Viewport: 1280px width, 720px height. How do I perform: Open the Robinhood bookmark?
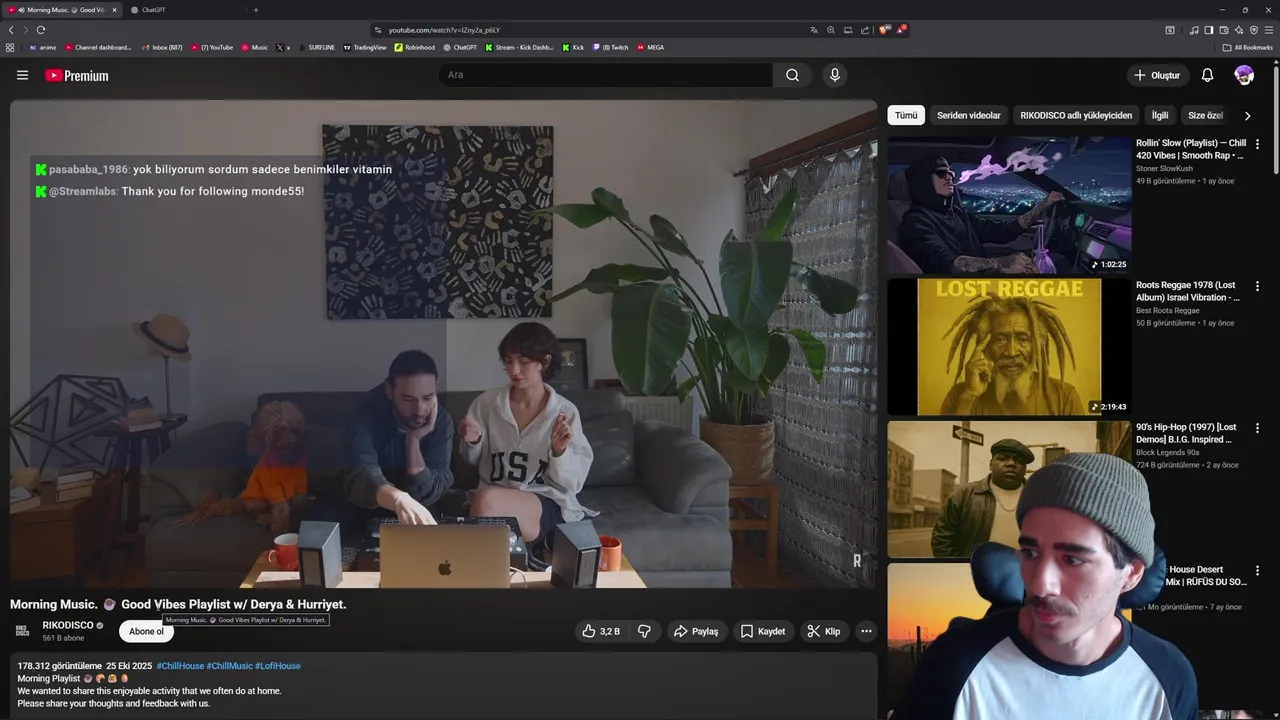pos(415,47)
